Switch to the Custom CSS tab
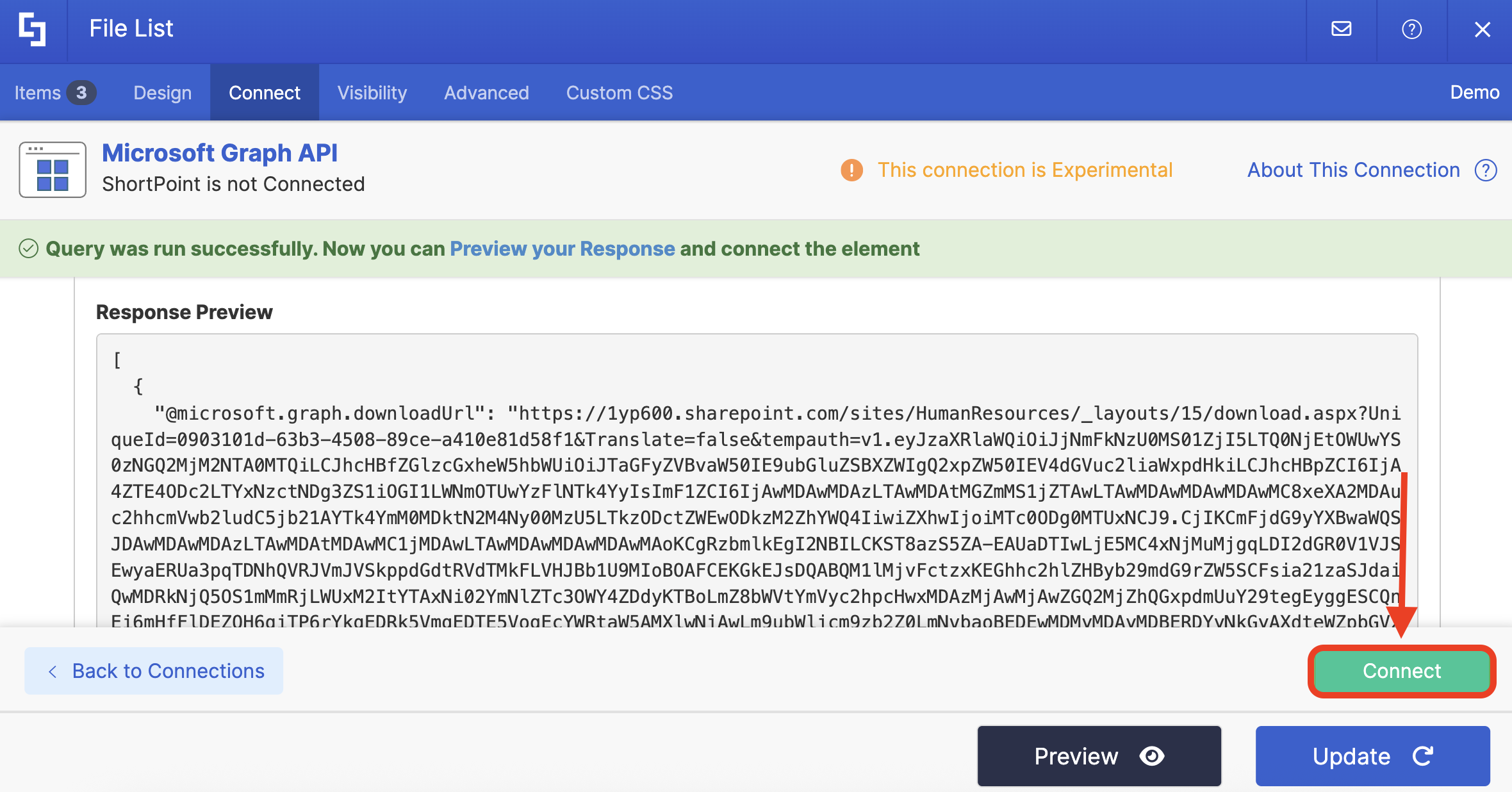This screenshot has height=792, width=1512. pyautogui.click(x=619, y=93)
